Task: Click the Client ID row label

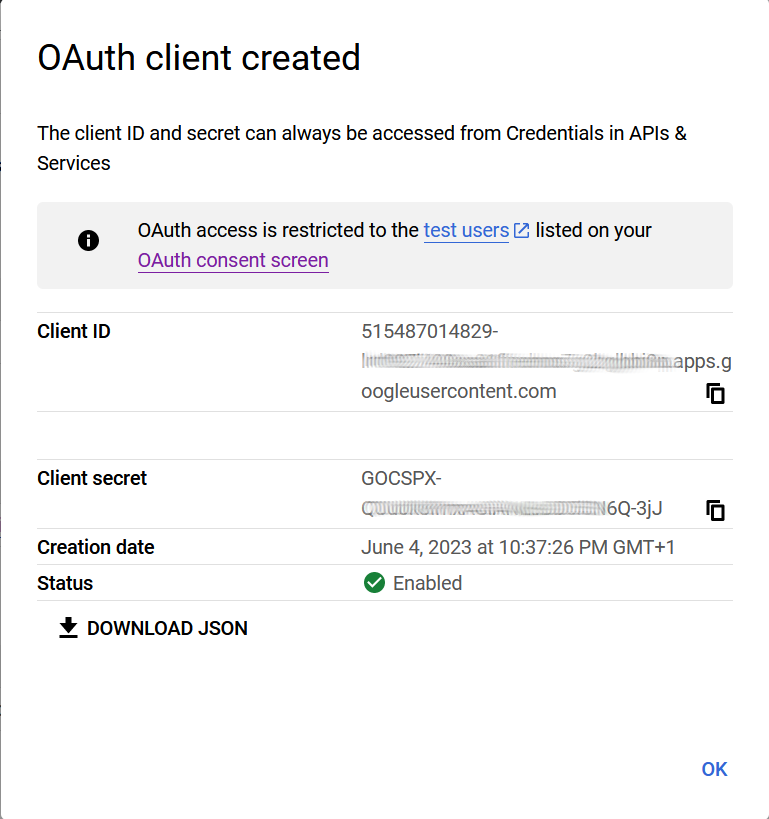Action: (x=73, y=331)
